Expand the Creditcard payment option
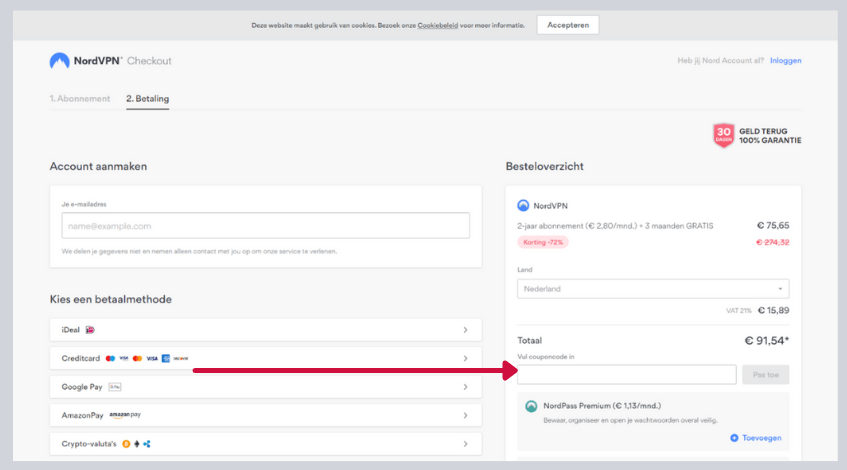The image size is (847, 470). pos(265,358)
